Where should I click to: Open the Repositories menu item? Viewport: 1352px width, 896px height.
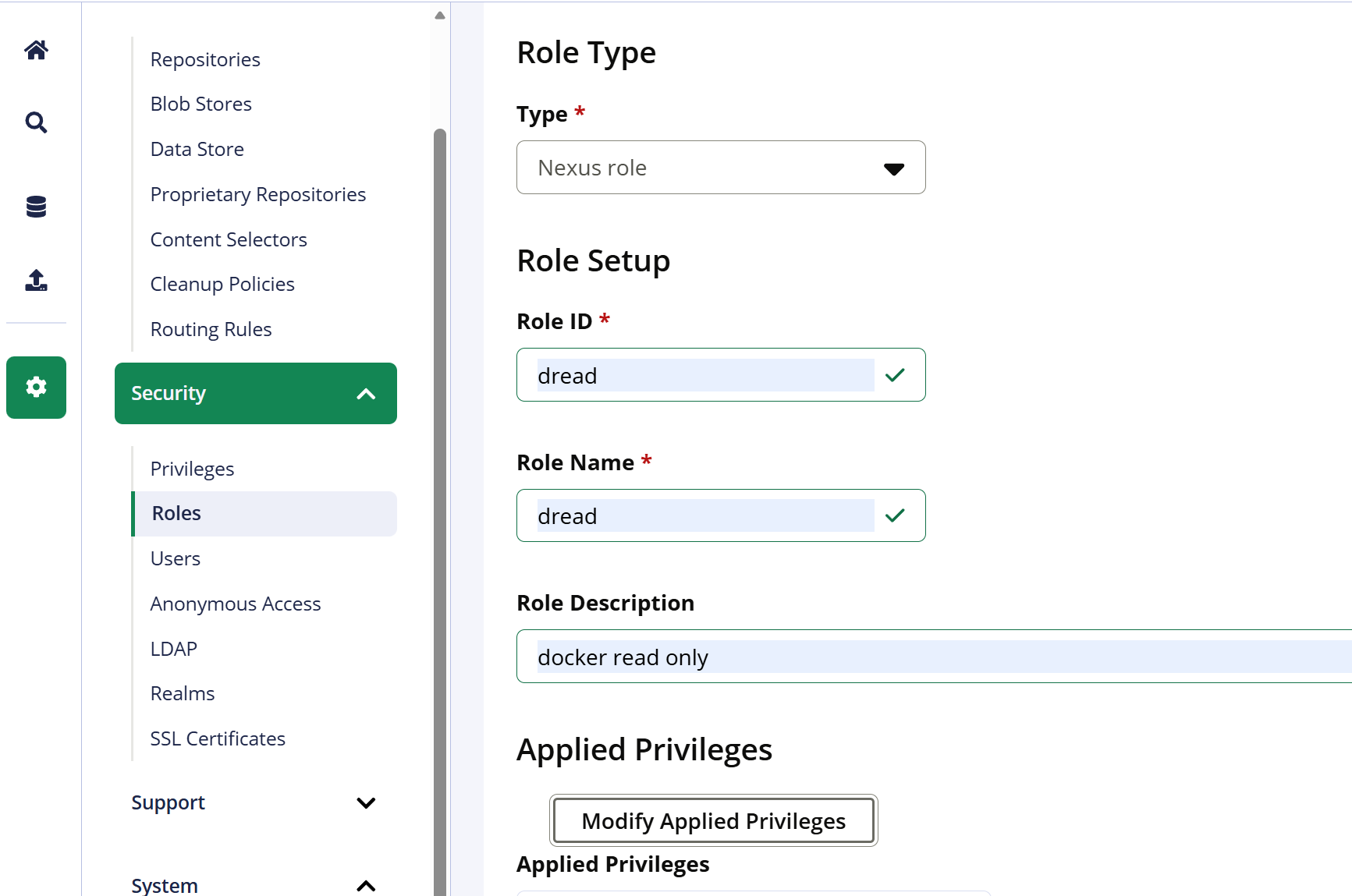(x=205, y=60)
